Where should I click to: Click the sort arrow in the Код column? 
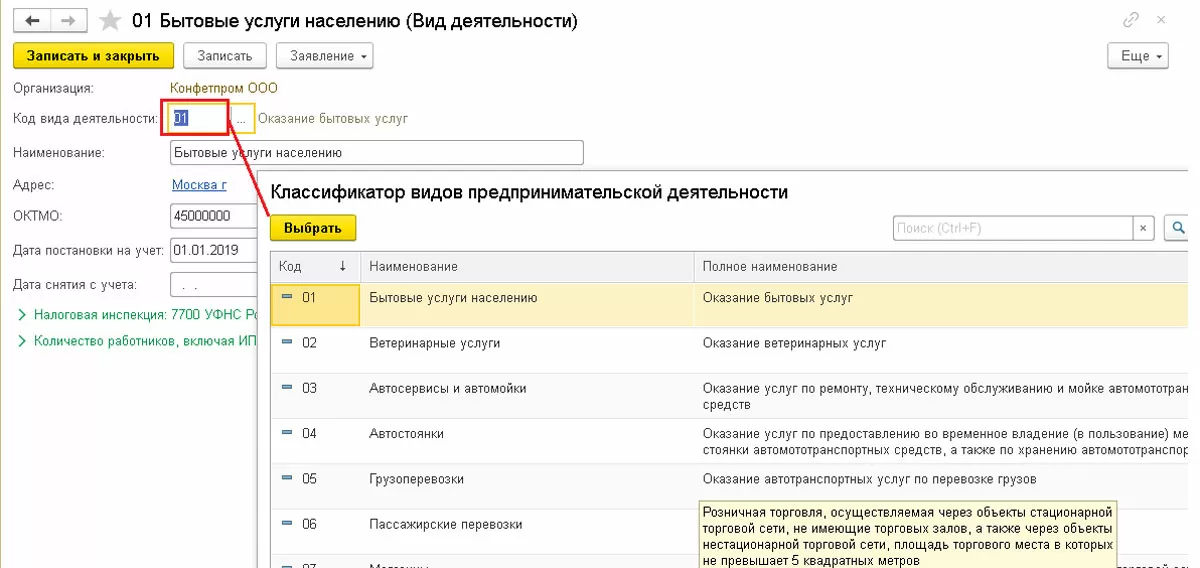coord(343,267)
